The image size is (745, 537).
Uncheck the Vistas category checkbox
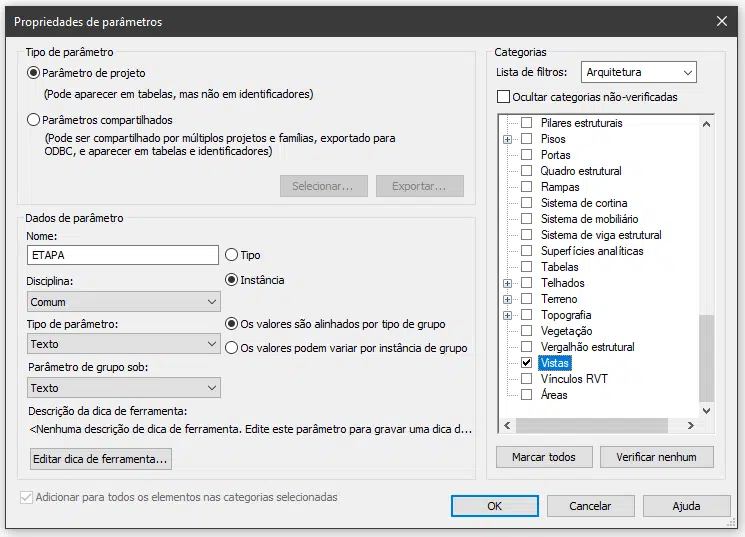(526, 363)
